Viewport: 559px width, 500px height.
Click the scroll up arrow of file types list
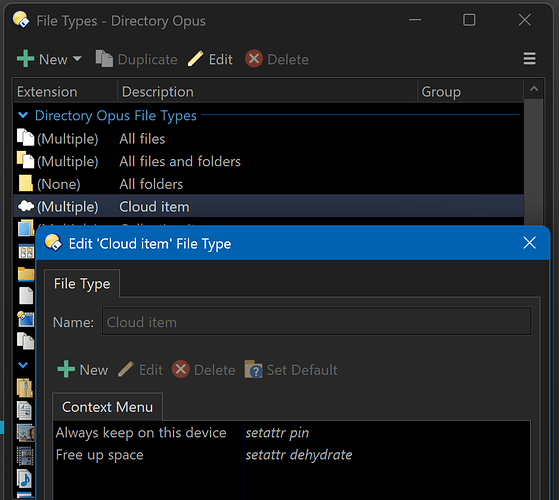534,89
